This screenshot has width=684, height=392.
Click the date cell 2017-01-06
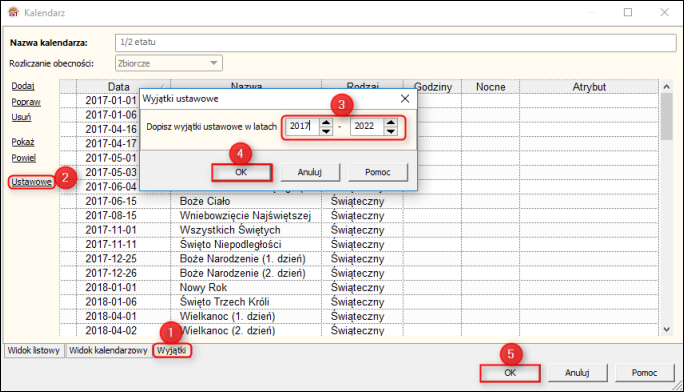click(111, 115)
